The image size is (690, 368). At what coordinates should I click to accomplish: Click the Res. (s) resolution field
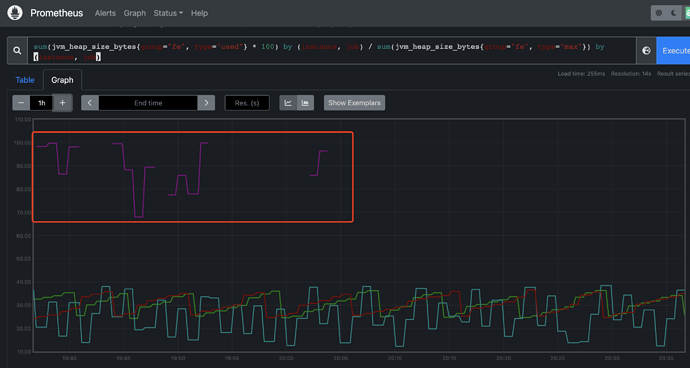coord(247,103)
